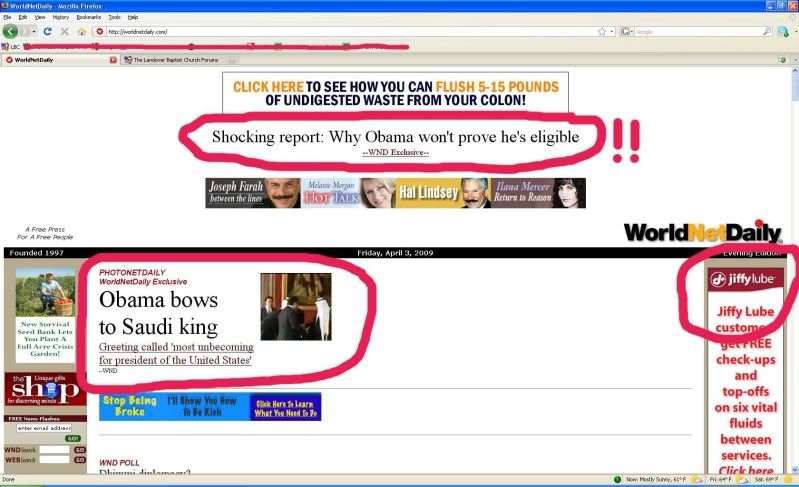Go back with the green Back arrow

point(10,31)
